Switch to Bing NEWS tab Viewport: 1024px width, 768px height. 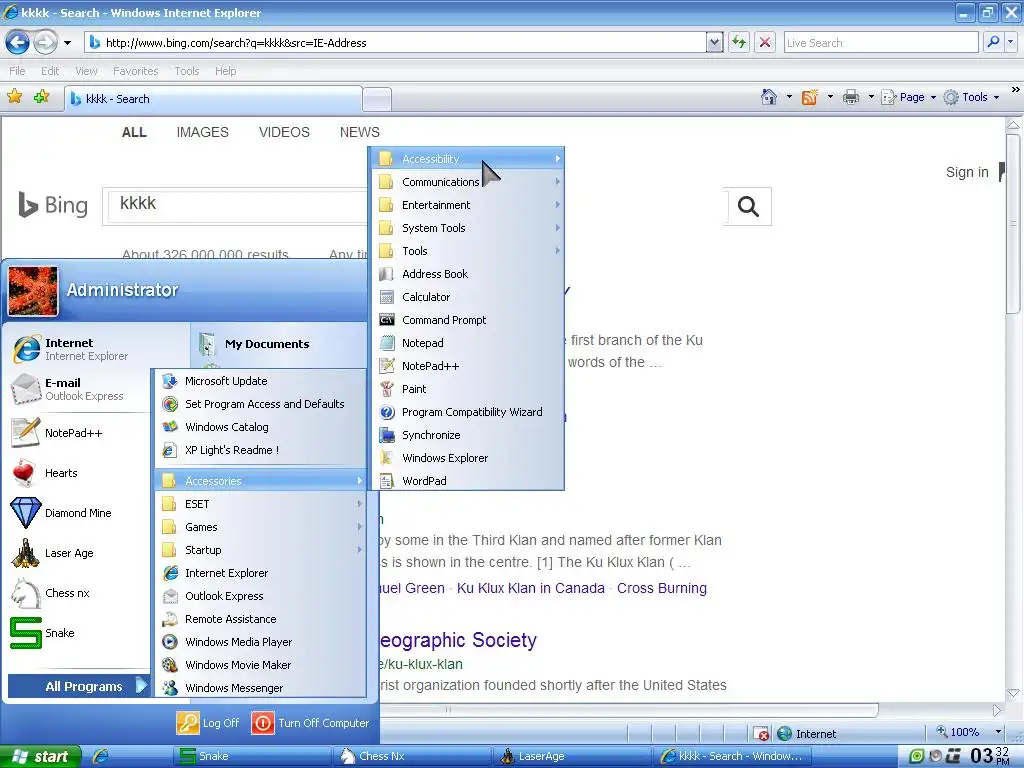tap(359, 133)
